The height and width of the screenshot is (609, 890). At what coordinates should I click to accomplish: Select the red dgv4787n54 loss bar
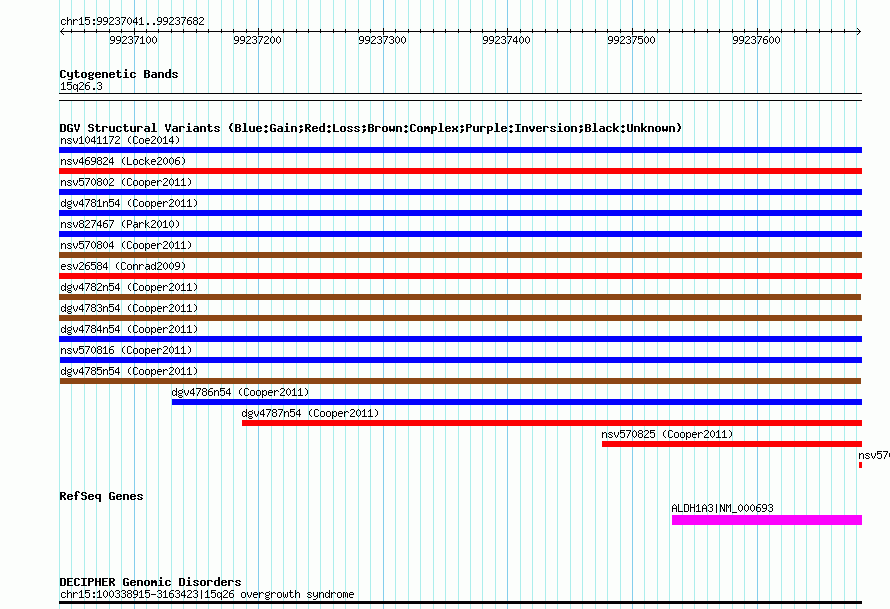[x=551, y=423]
